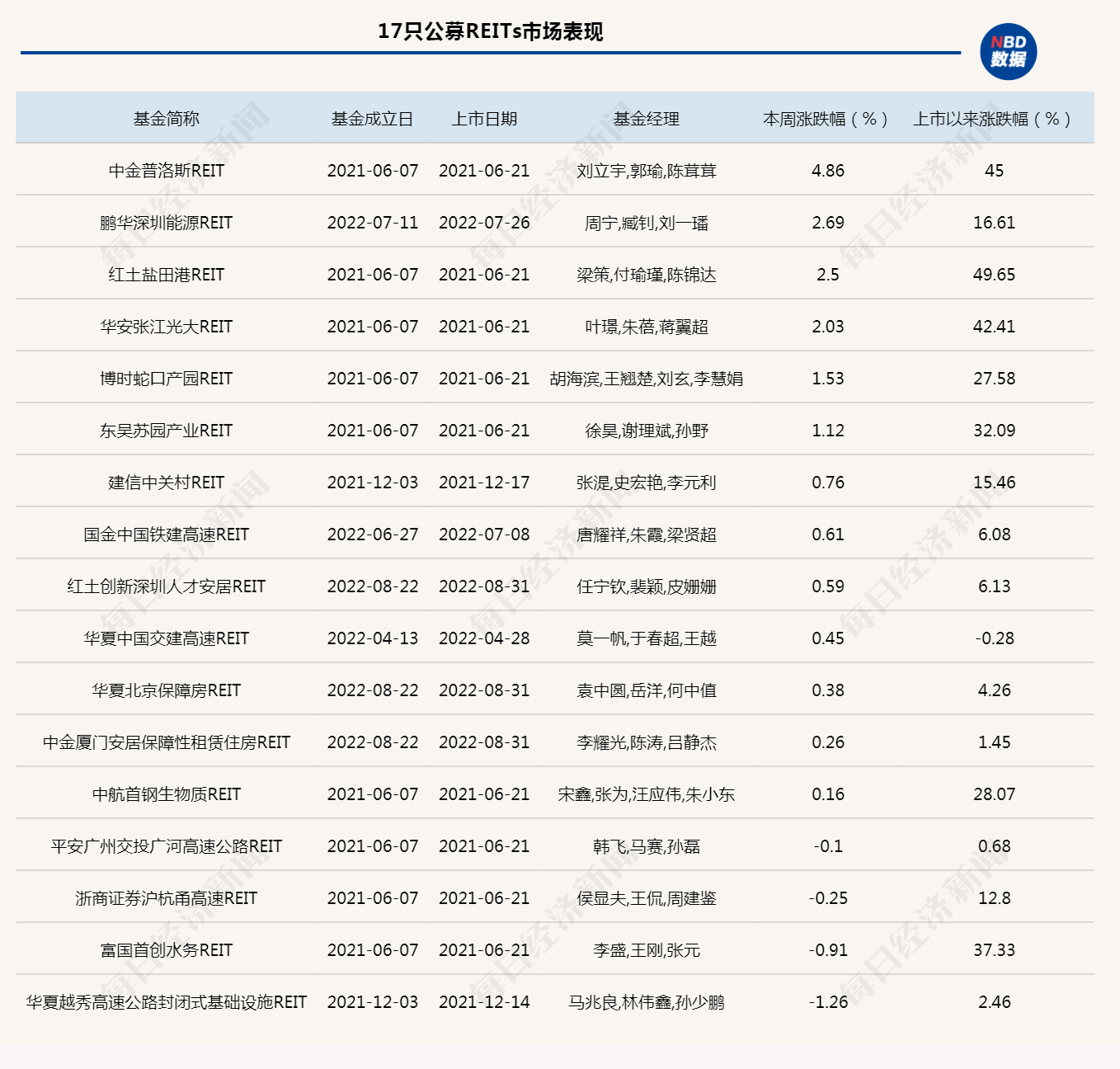This screenshot has width=1120, height=1069.
Task: Click listing date 2021-12-14
Action: tap(484, 1002)
